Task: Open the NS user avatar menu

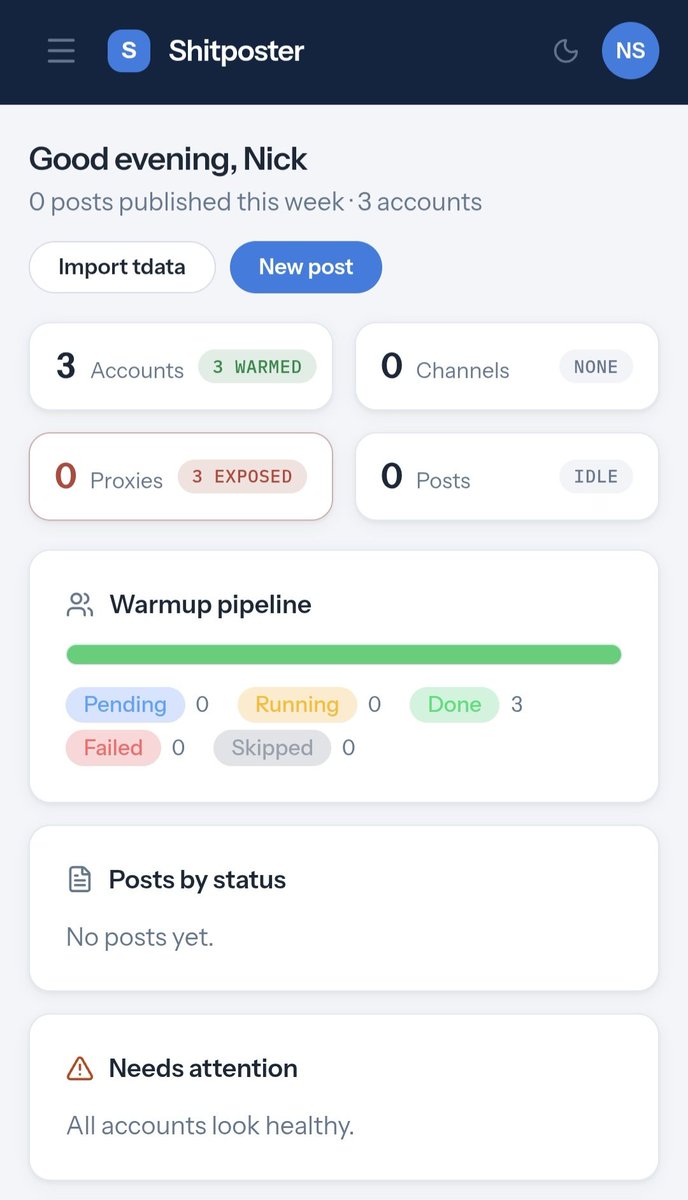Action: (630, 50)
